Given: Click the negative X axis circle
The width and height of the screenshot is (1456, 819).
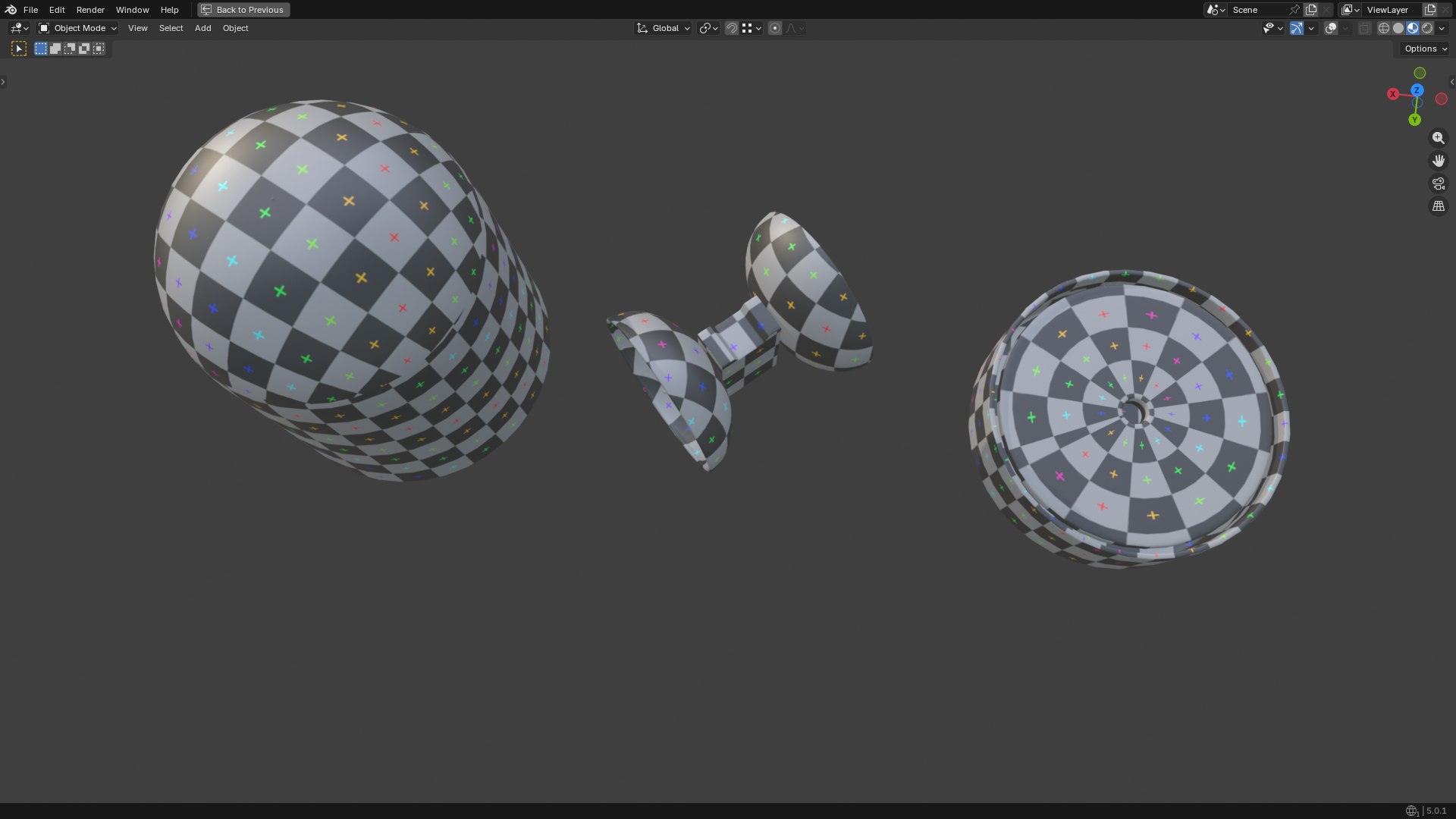Looking at the screenshot, I should coord(1442,99).
